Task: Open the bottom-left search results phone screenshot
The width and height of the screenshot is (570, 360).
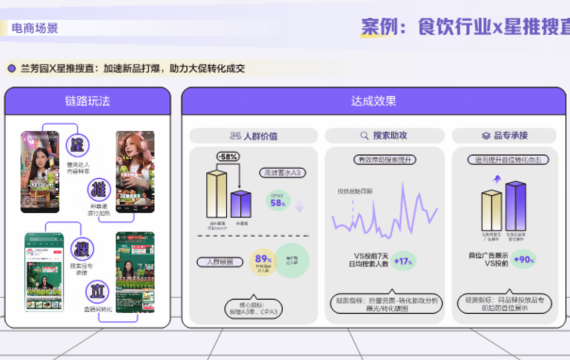Action: 44,272
